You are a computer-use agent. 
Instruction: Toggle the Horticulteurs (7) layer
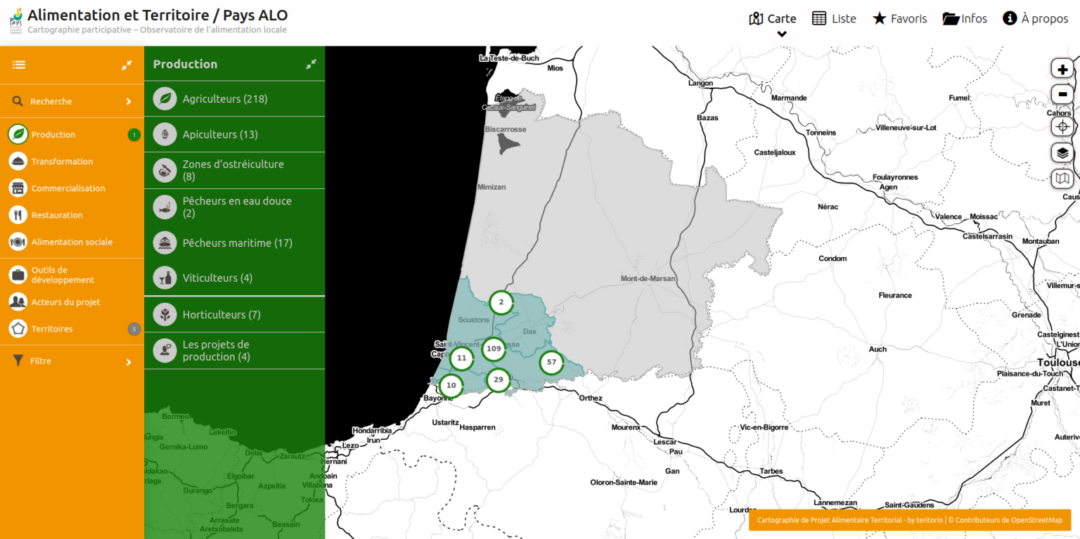coord(234,315)
